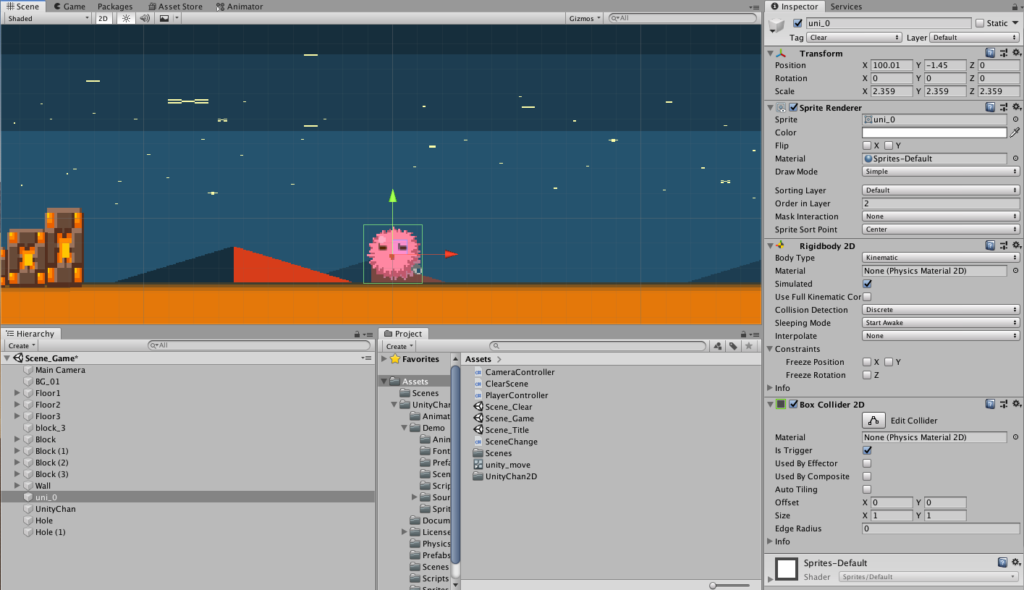Mute scene audio using the speaker icon
The image size is (1024, 590).
(x=144, y=18)
